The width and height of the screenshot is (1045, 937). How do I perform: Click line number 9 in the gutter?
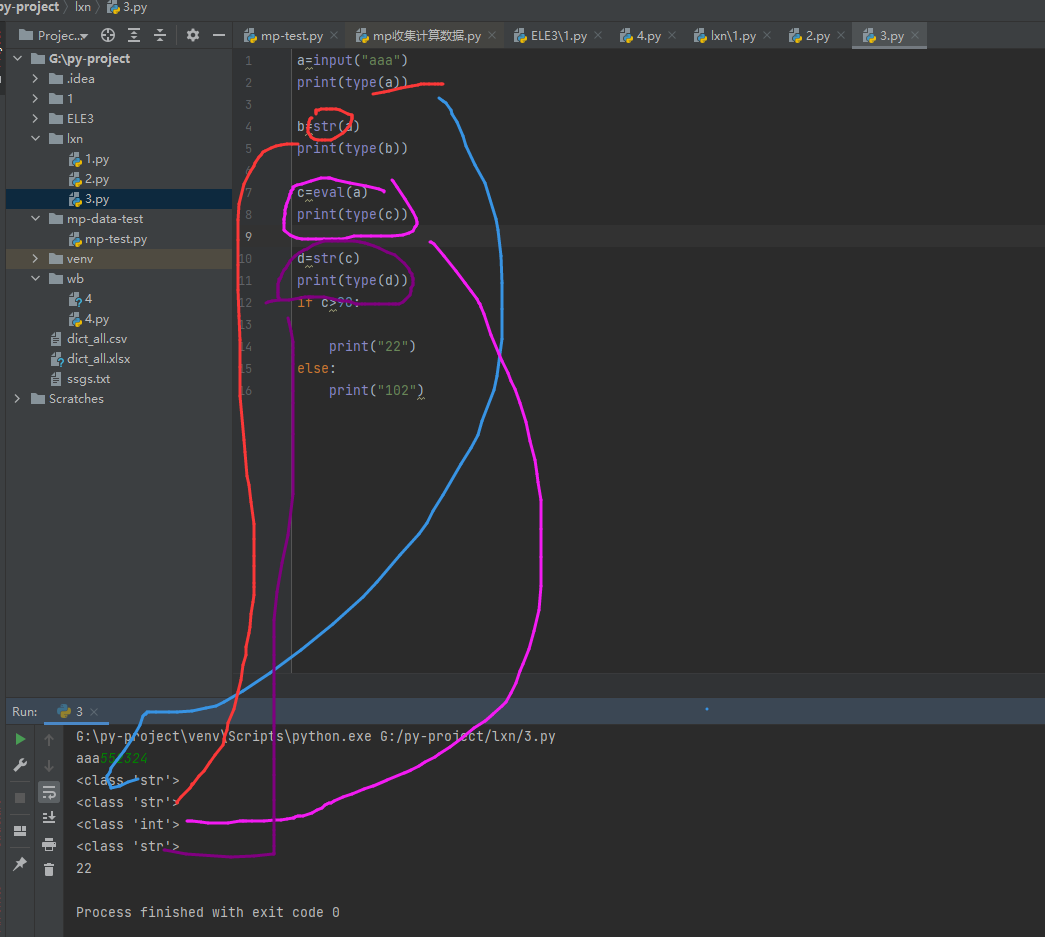click(248, 236)
